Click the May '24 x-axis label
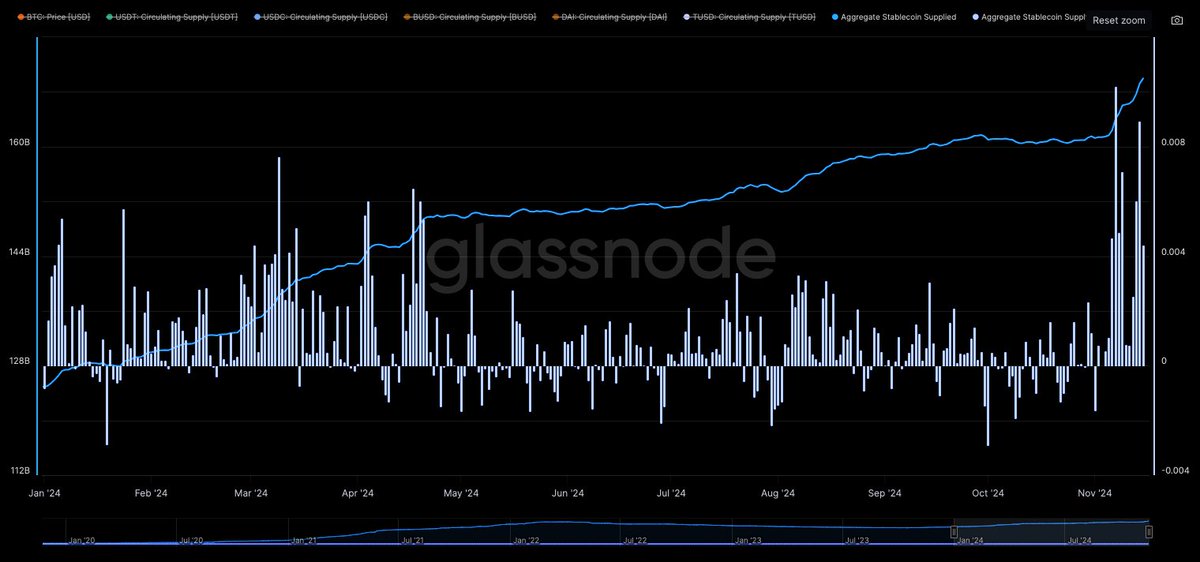This screenshot has width=1200, height=562. (461, 493)
